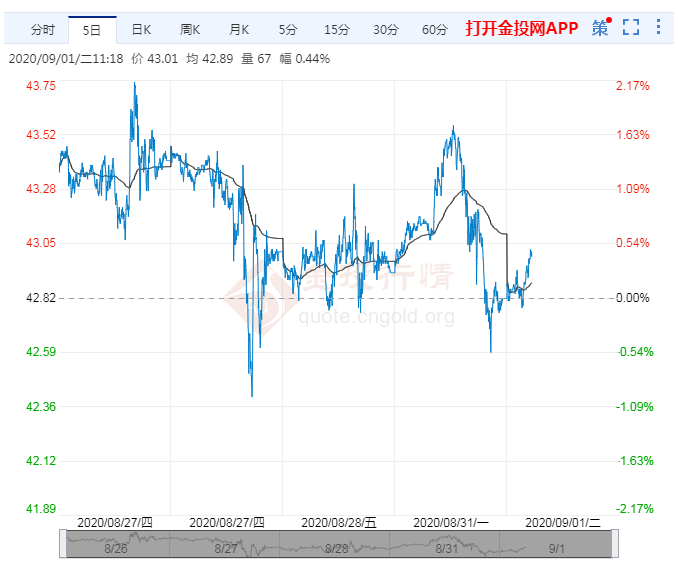Viewport: 678px width, 562px height.
Task: Click the -0.54% percentage label
Action: tap(635, 352)
